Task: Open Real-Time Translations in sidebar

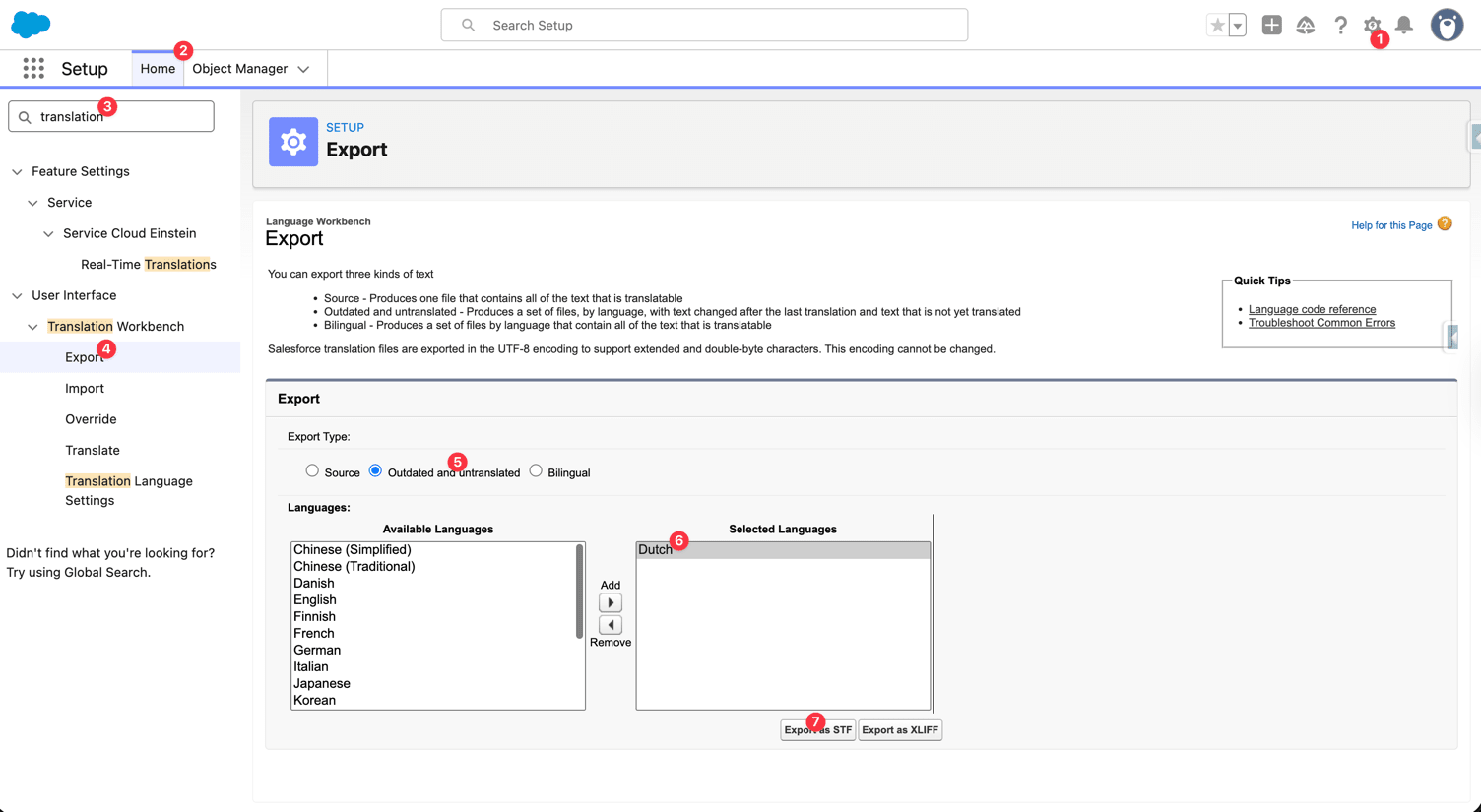Action: click(x=149, y=264)
